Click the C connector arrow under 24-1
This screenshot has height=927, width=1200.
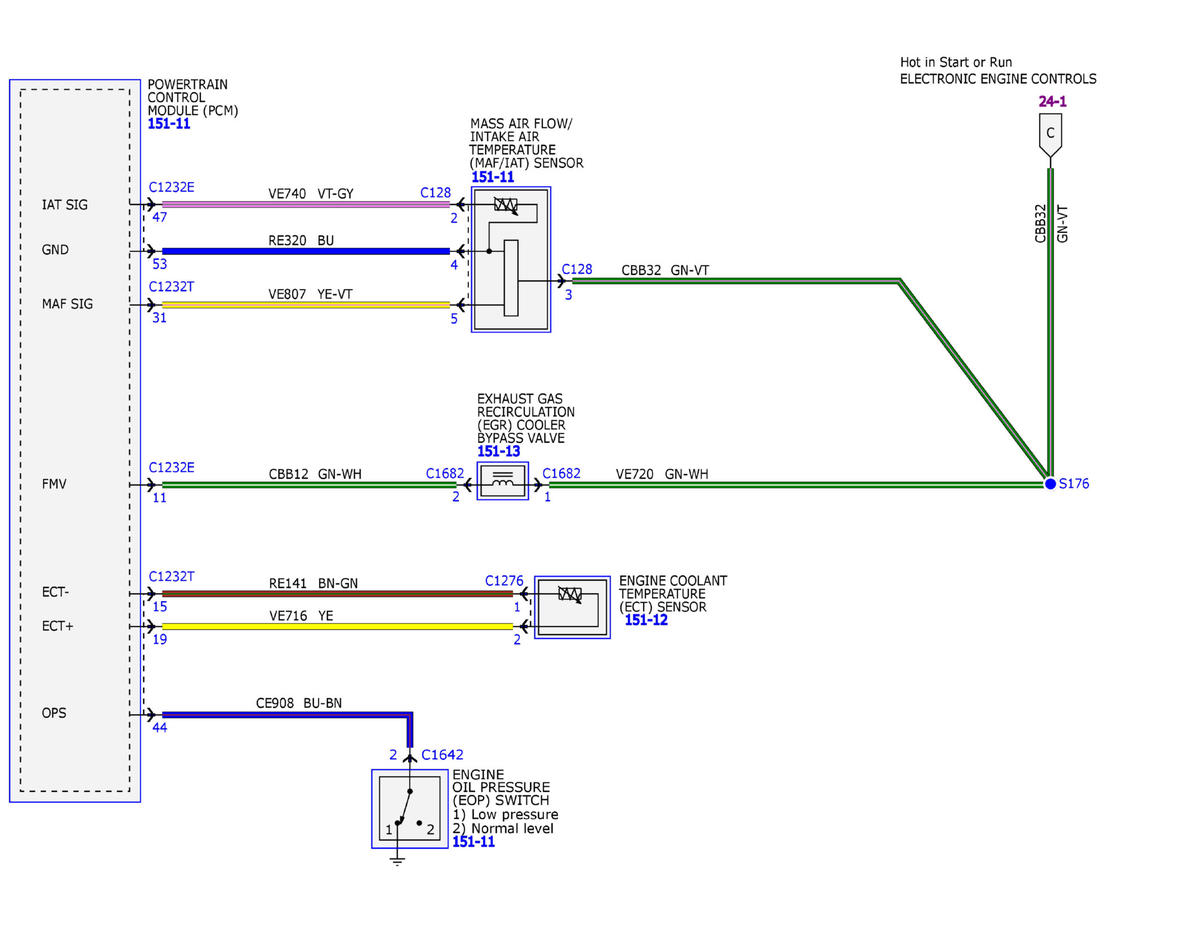(1049, 137)
